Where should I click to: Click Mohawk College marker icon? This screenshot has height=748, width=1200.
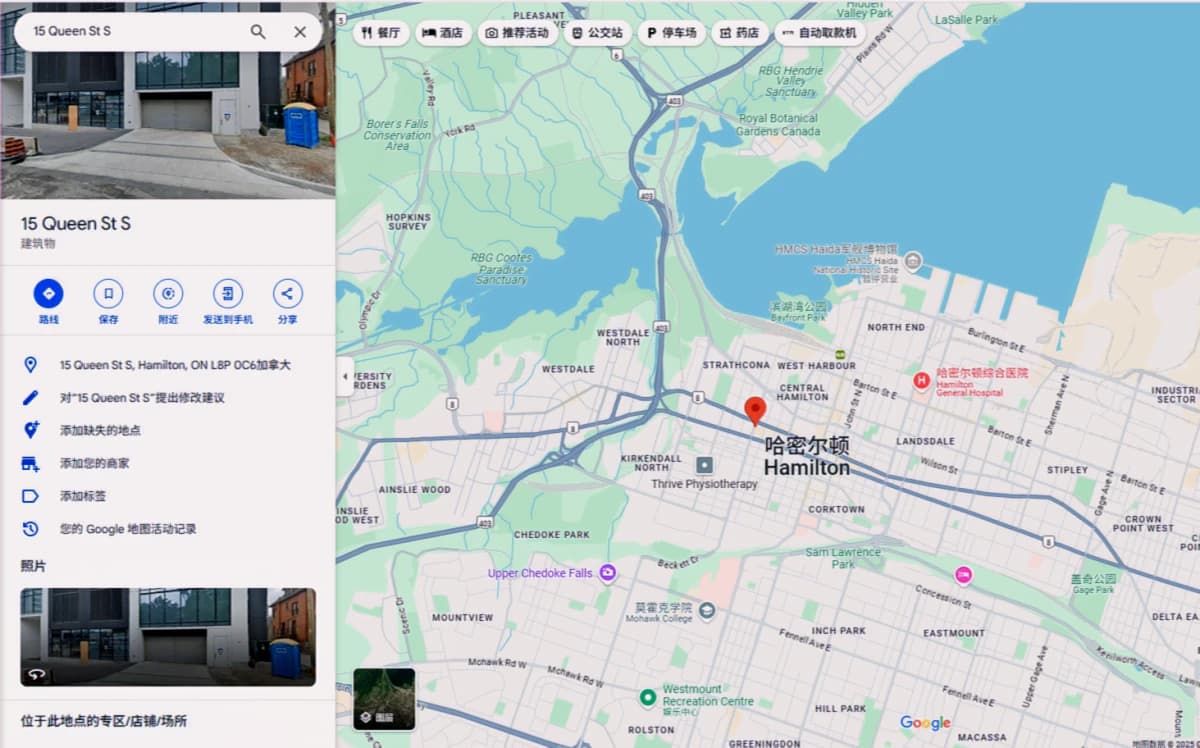(707, 610)
